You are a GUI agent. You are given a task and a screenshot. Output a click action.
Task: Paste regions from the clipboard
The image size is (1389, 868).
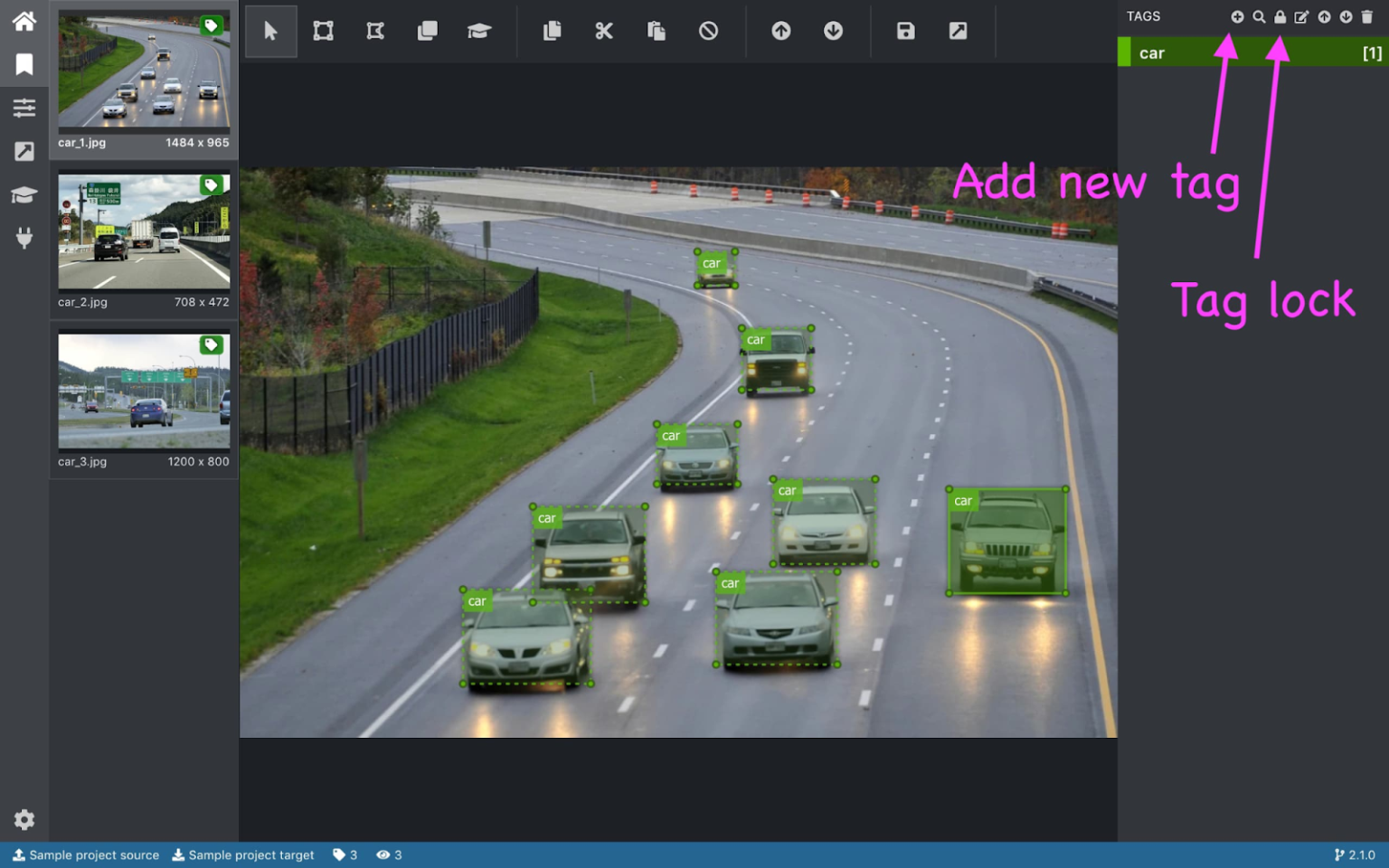[x=656, y=31]
